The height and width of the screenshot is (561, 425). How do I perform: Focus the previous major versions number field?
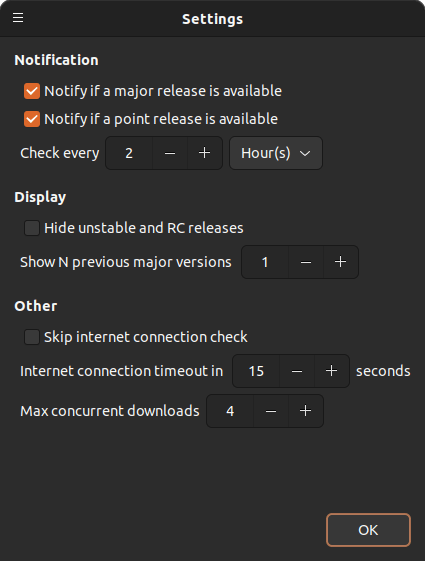pyautogui.click(x=265, y=262)
